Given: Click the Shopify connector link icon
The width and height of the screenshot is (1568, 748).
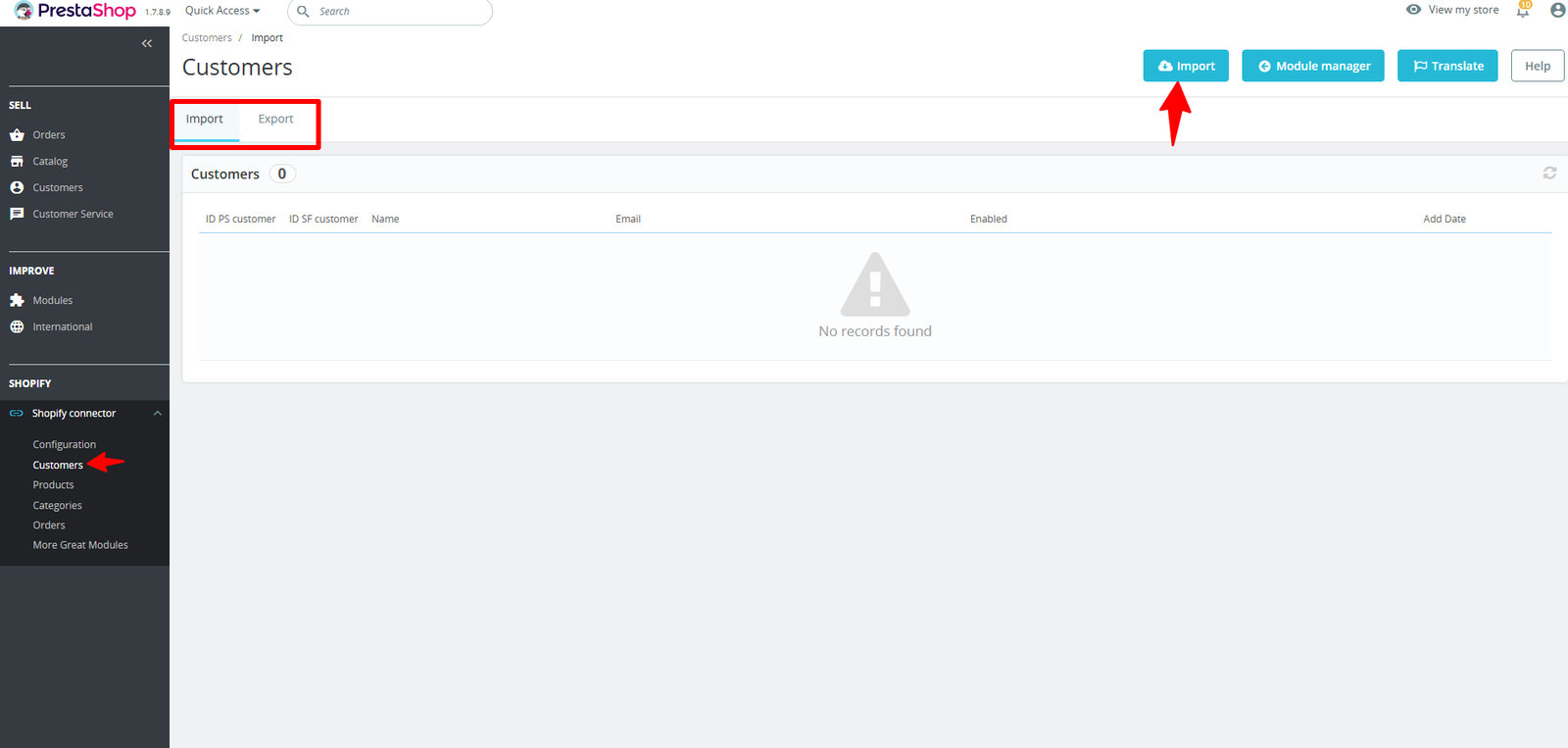Looking at the screenshot, I should (x=17, y=414).
